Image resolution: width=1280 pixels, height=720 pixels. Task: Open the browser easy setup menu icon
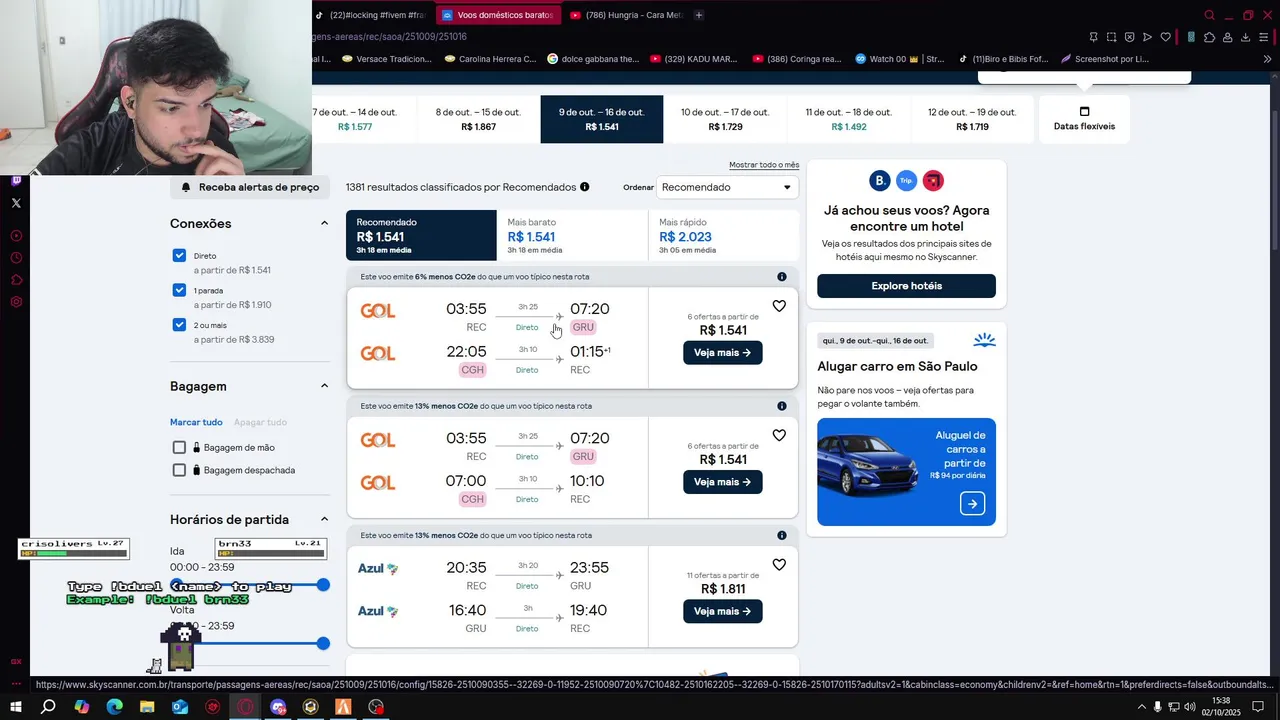[1265, 37]
